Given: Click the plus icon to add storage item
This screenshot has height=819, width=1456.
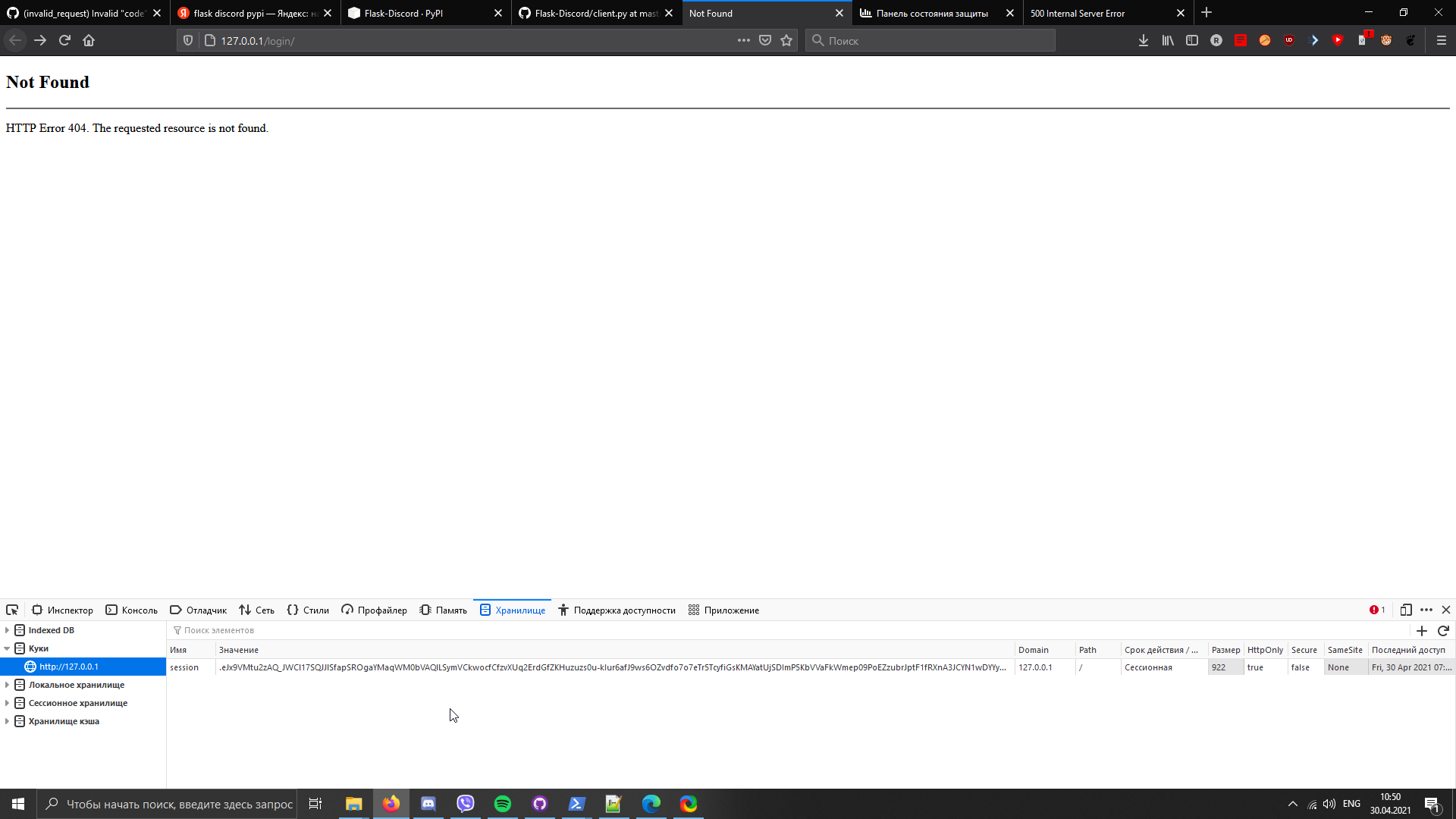Looking at the screenshot, I should [1422, 630].
